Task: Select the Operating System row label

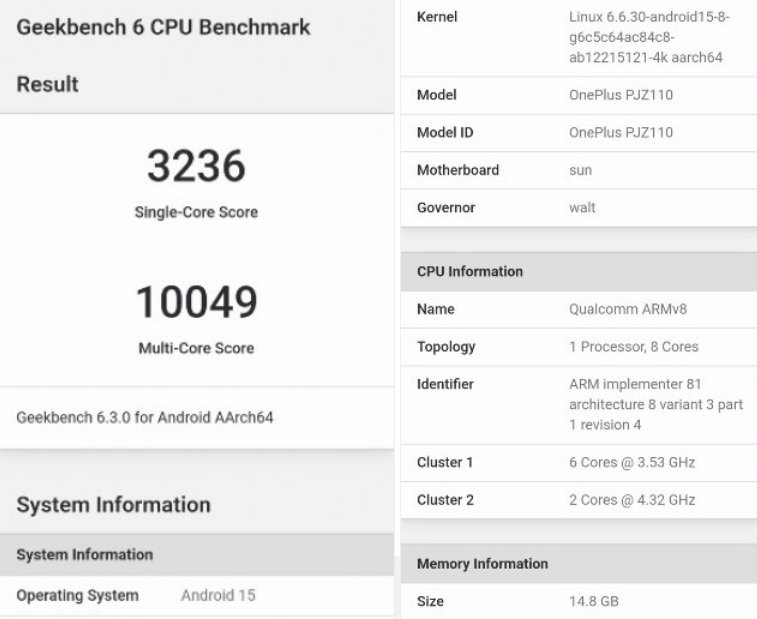Action: pyautogui.click(x=77, y=595)
